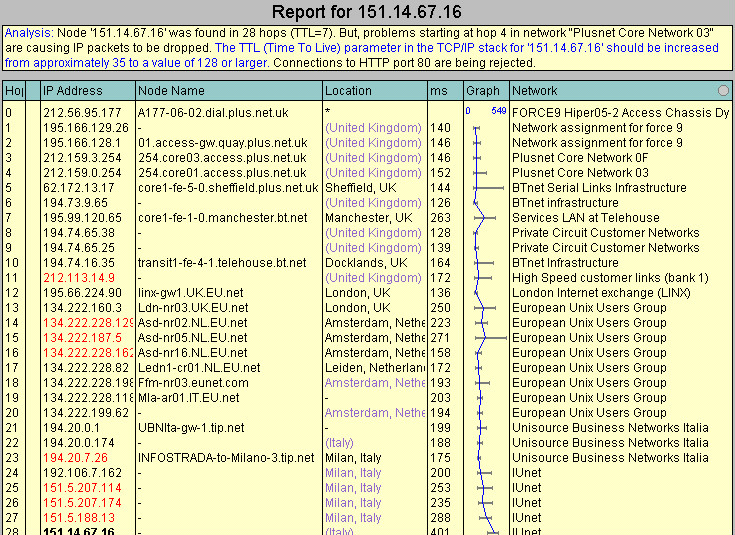Select node Ffm-nr03.eunet.com

click(193, 383)
